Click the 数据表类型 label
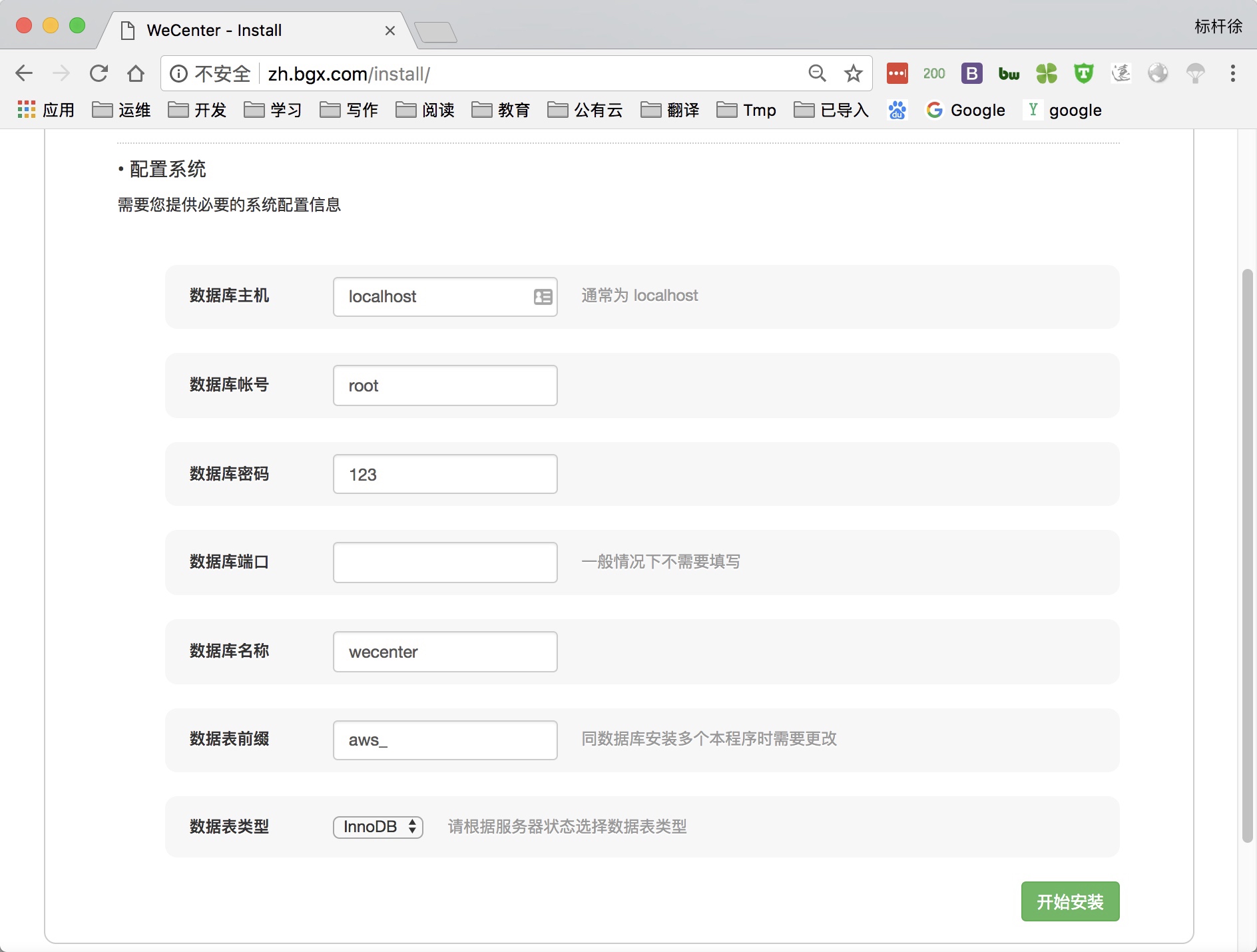 (229, 827)
